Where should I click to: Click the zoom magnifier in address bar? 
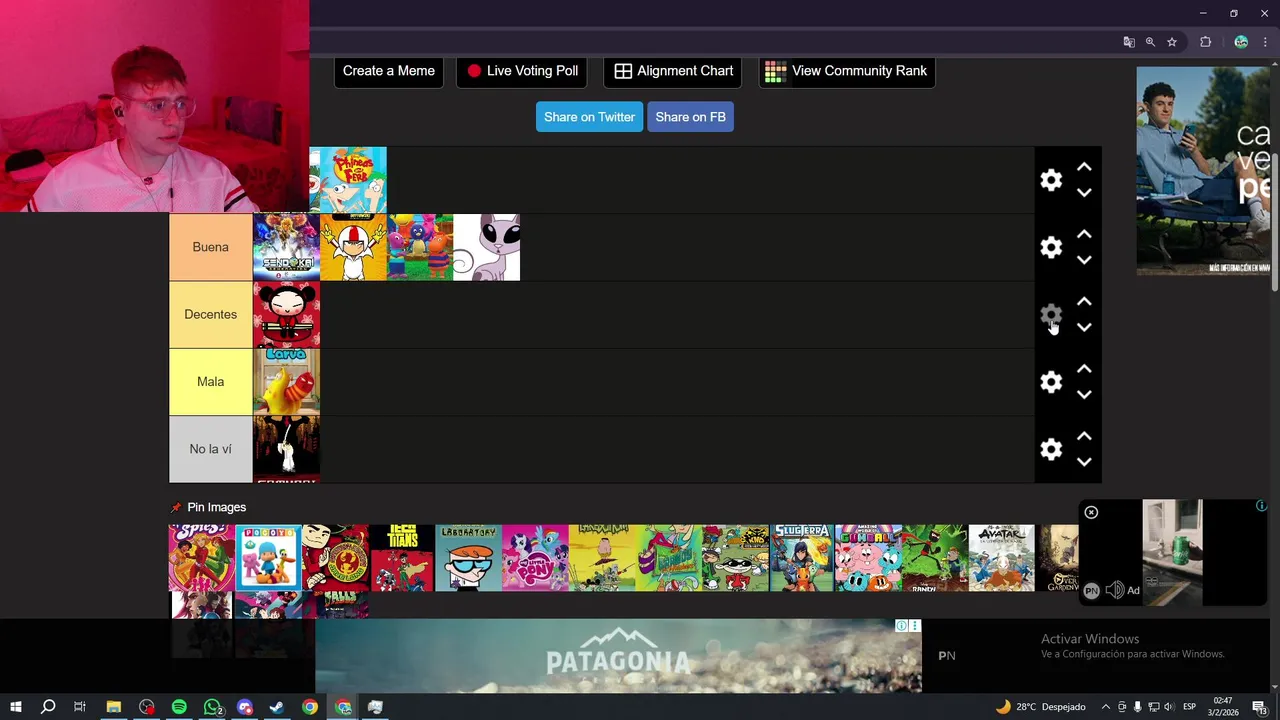click(x=1150, y=42)
